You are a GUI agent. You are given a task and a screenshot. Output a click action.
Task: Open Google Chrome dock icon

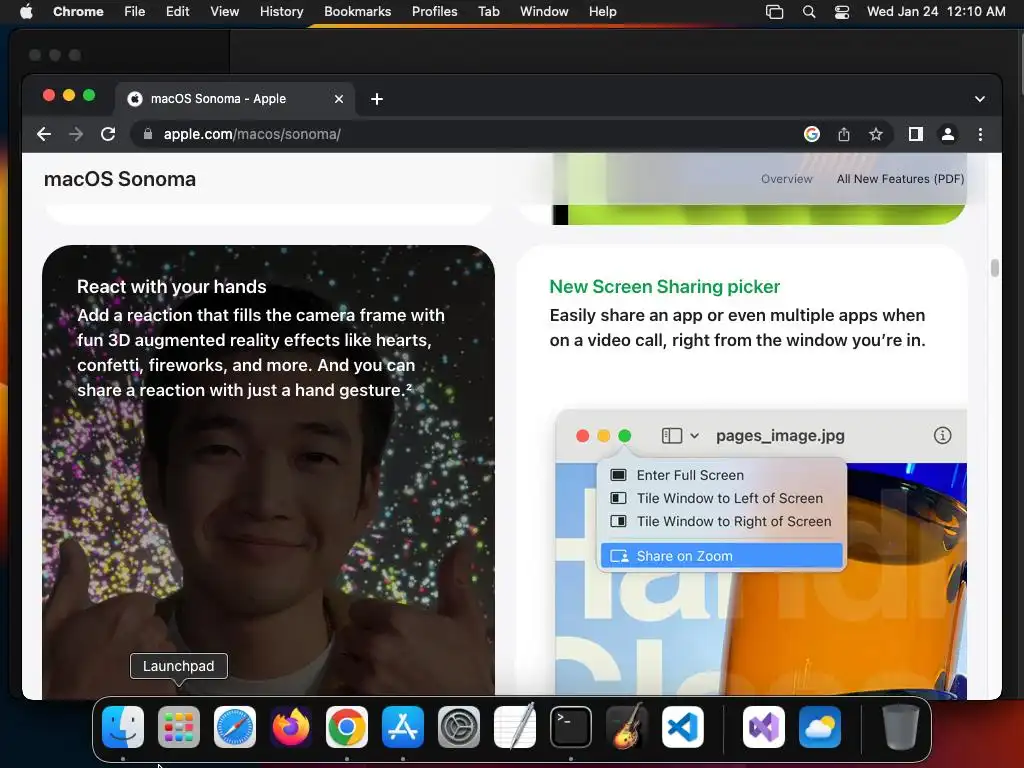point(347,727)
